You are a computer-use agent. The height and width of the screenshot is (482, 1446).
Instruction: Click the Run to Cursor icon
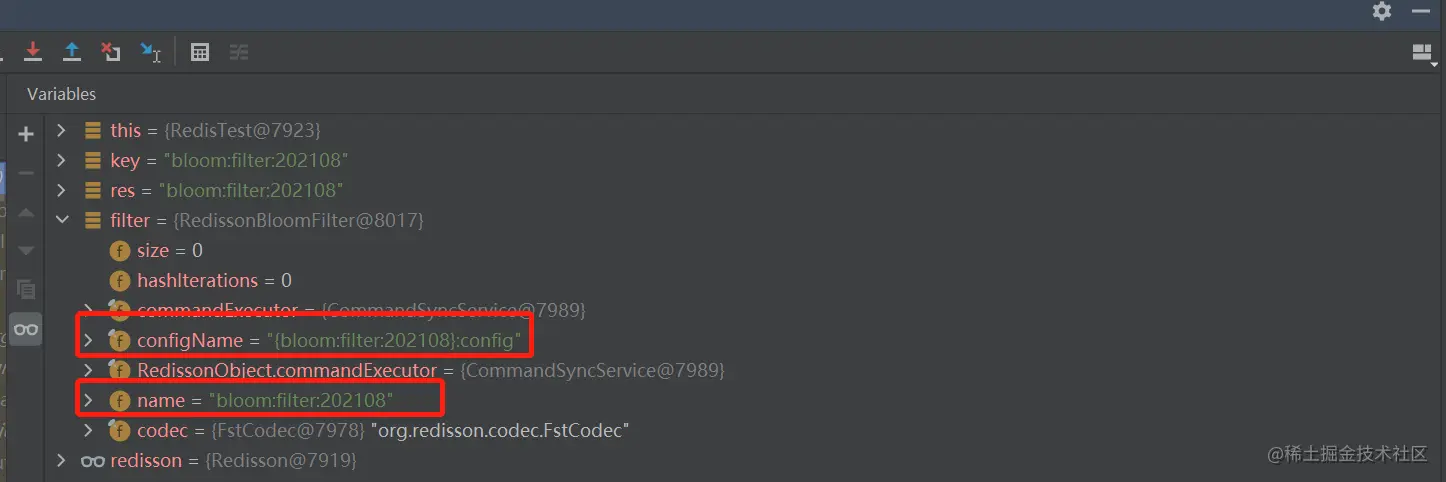pyautogui.click(x=150, y=52)
